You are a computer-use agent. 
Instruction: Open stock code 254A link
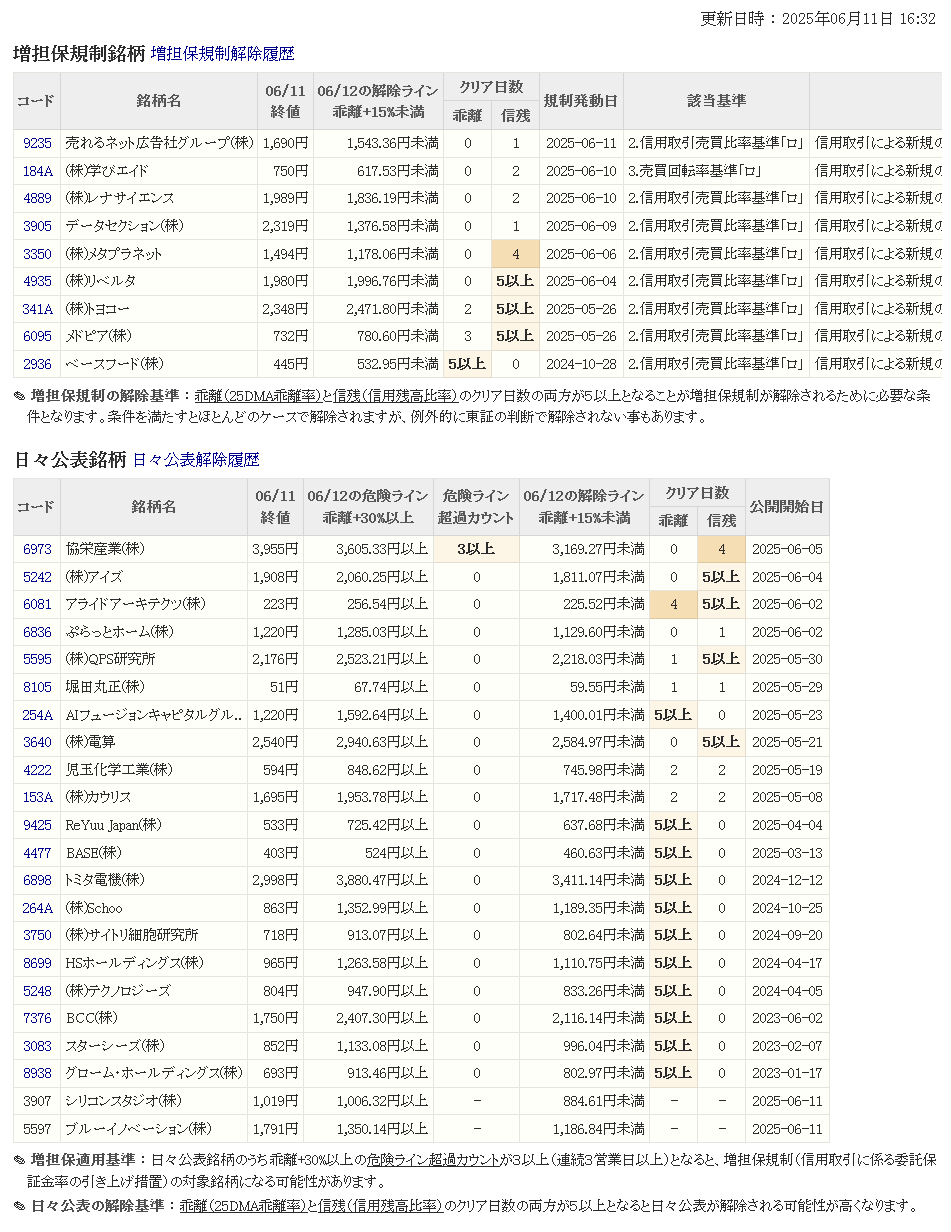(37, 715)
